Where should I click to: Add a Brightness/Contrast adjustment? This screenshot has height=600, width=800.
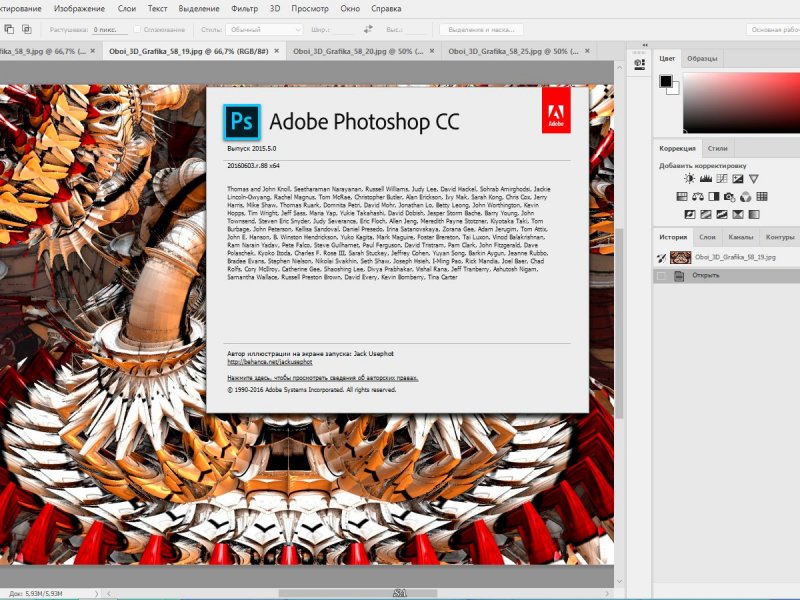689,179
